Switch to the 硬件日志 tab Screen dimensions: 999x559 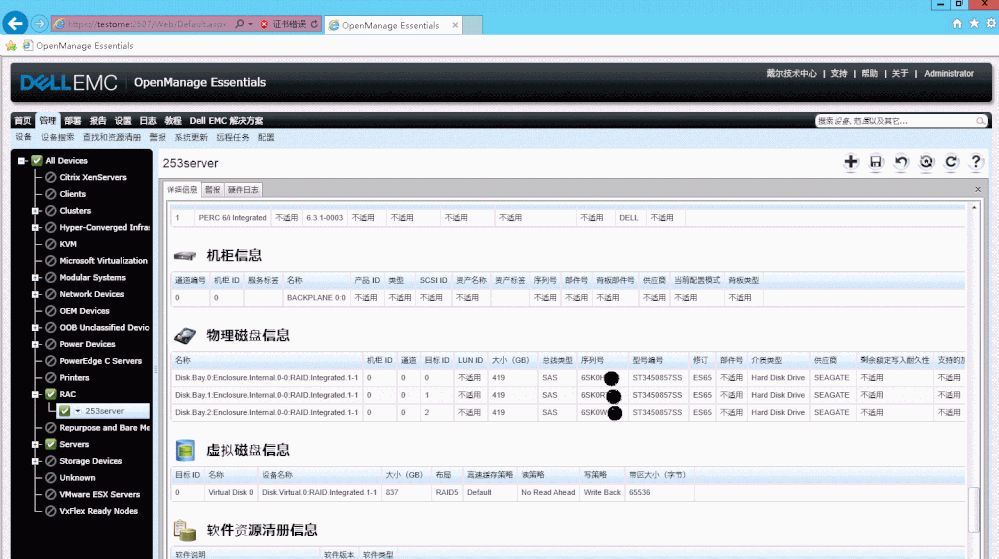point(243,189)
